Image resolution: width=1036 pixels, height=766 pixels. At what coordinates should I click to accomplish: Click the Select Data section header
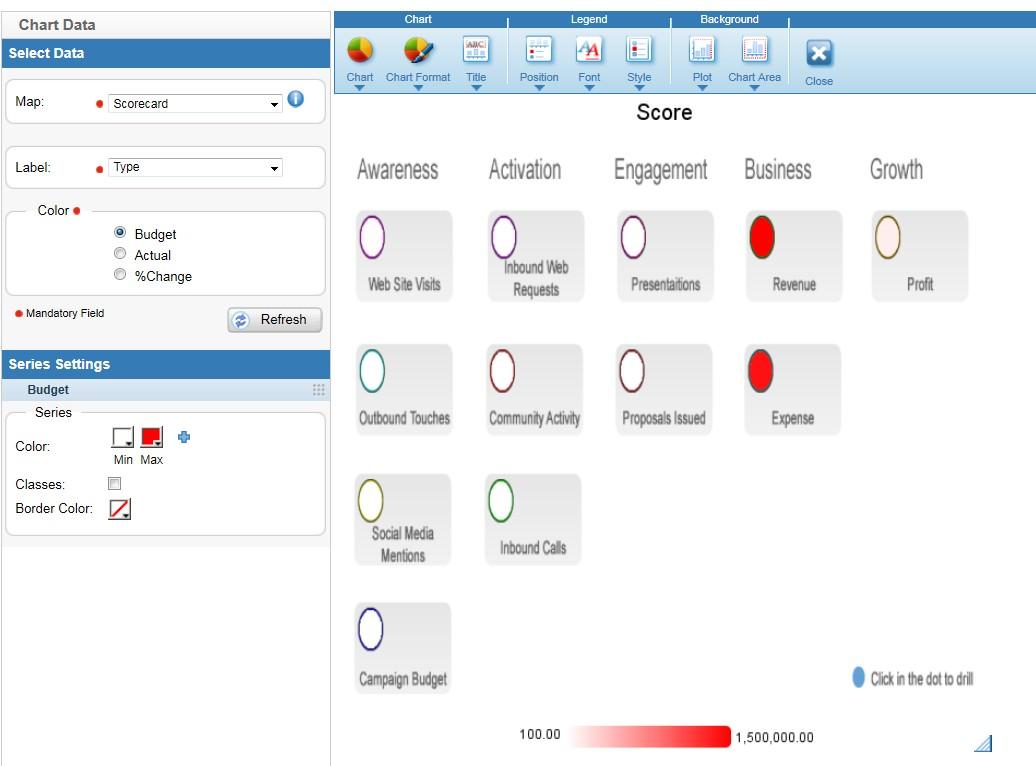166,54
